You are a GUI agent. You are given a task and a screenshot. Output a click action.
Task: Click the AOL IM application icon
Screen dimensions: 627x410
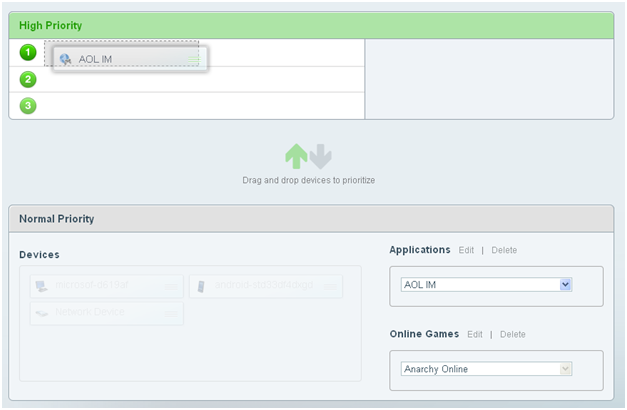(66, 59)
